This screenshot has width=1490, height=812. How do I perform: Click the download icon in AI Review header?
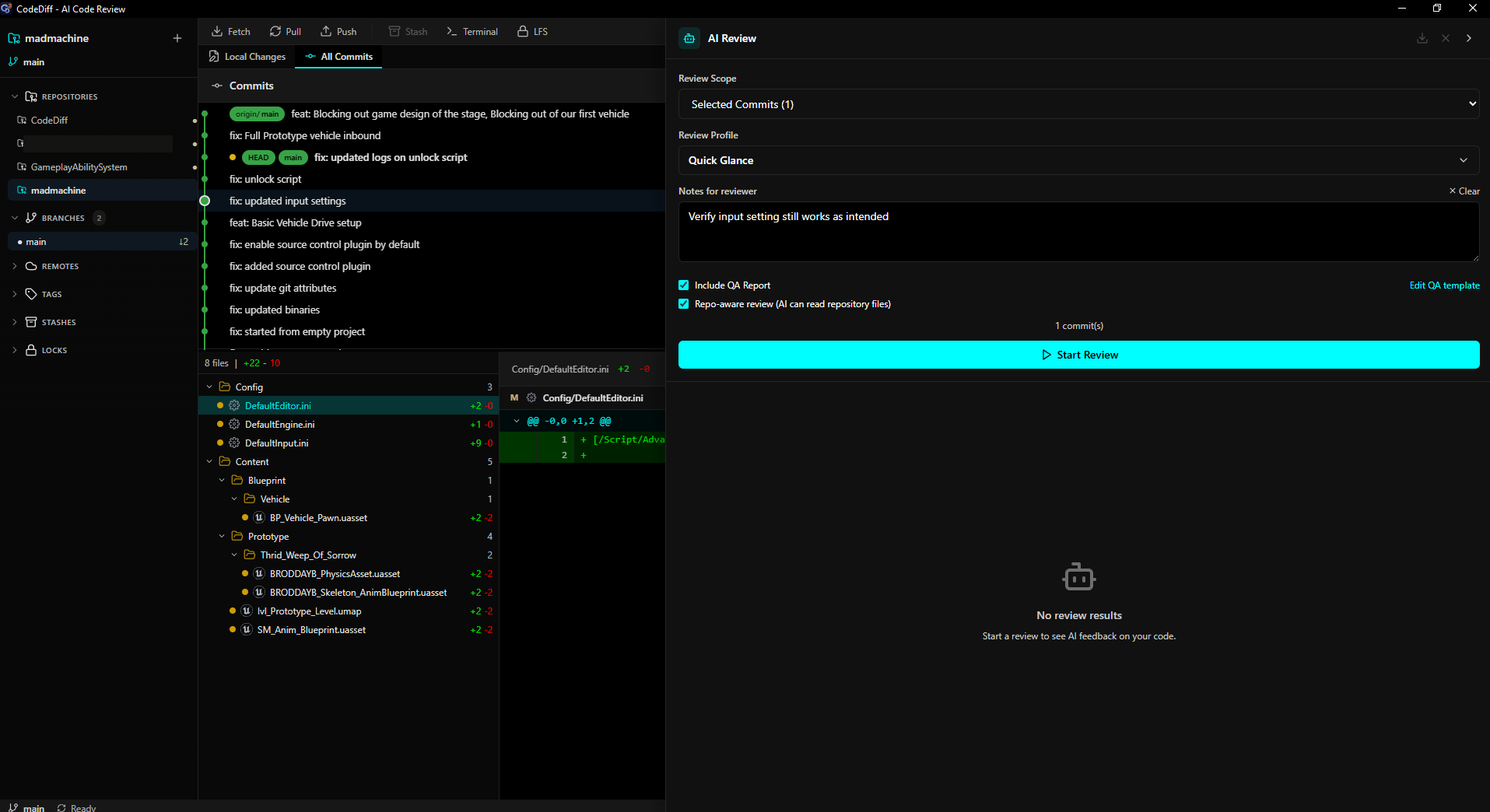(x=1422, y=38)
